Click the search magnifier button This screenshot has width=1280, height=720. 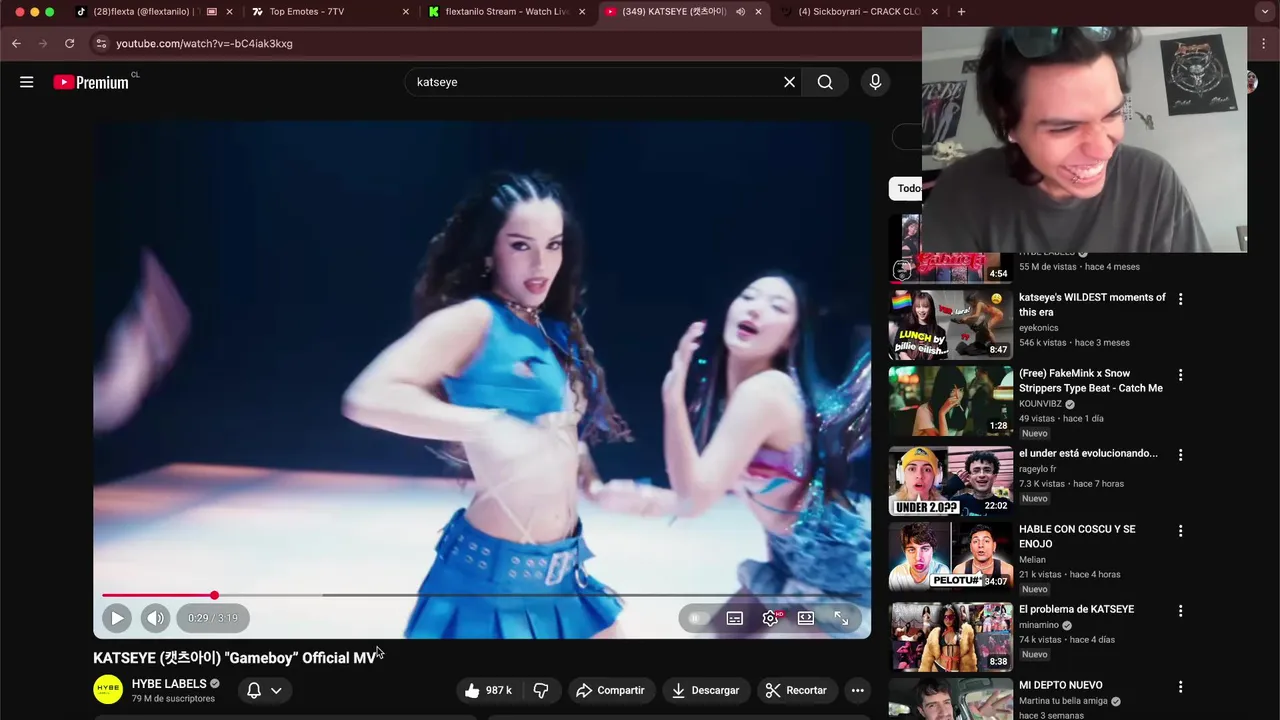[825, 82]
